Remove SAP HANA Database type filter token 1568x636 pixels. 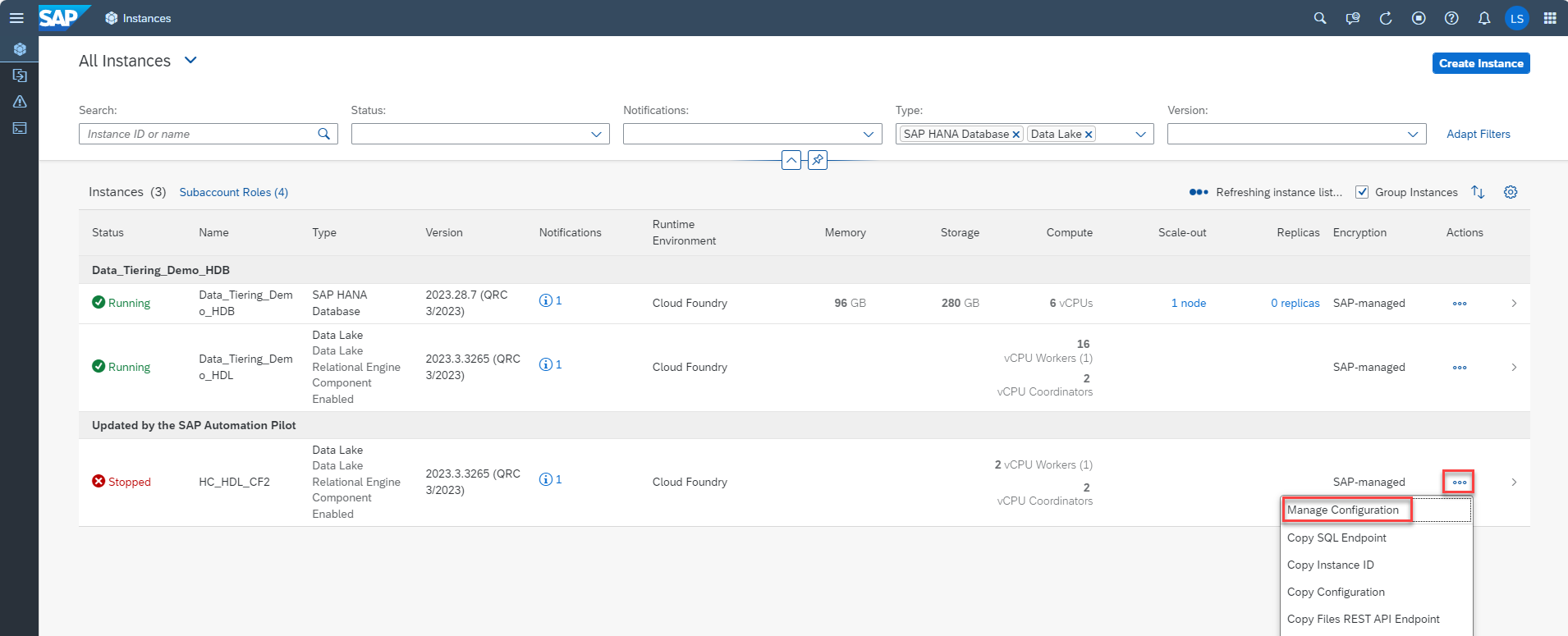[x=1016, y=135]
